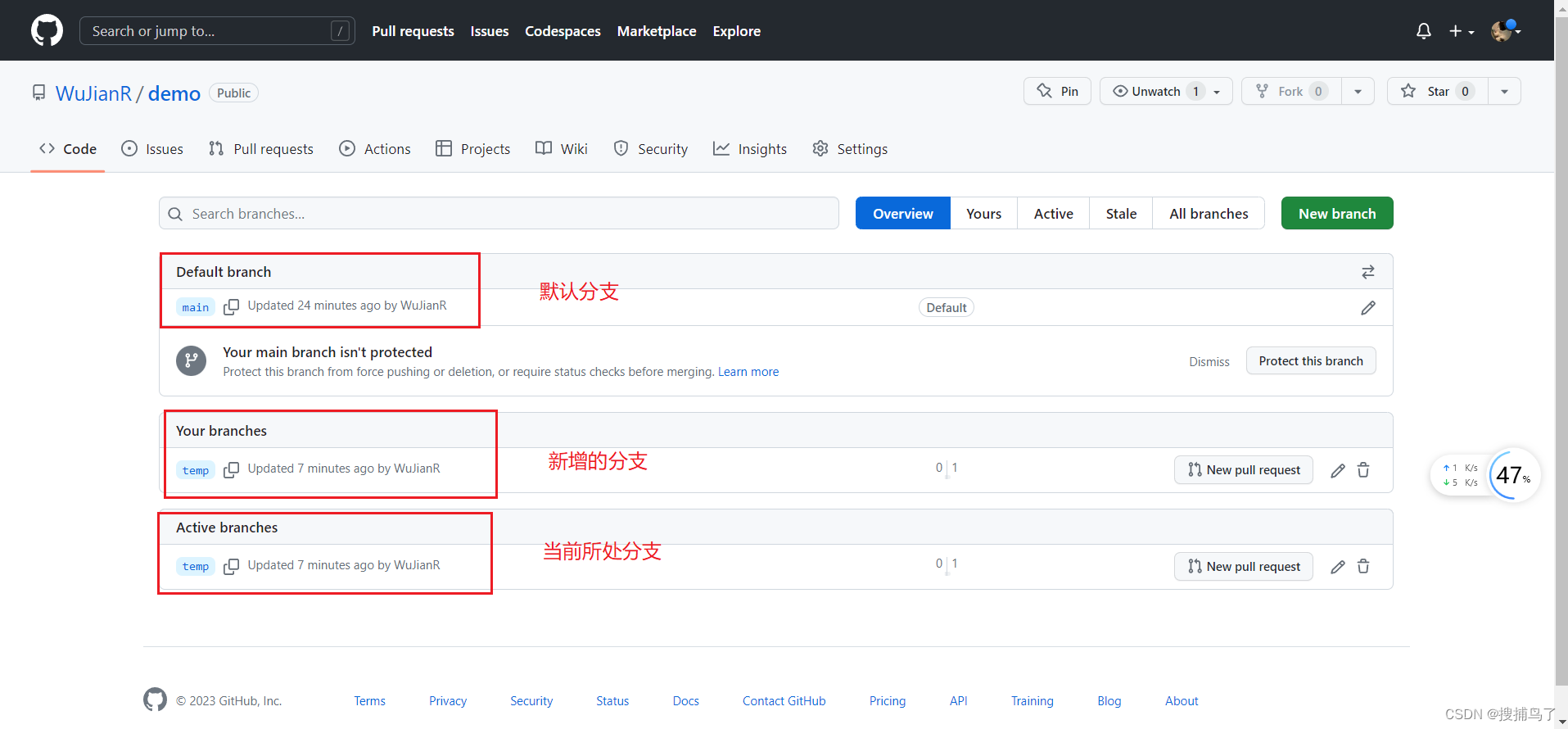The image size is (1568, 729).
Task: Open notifications bell icon
Action: (x=1424, y=31)
